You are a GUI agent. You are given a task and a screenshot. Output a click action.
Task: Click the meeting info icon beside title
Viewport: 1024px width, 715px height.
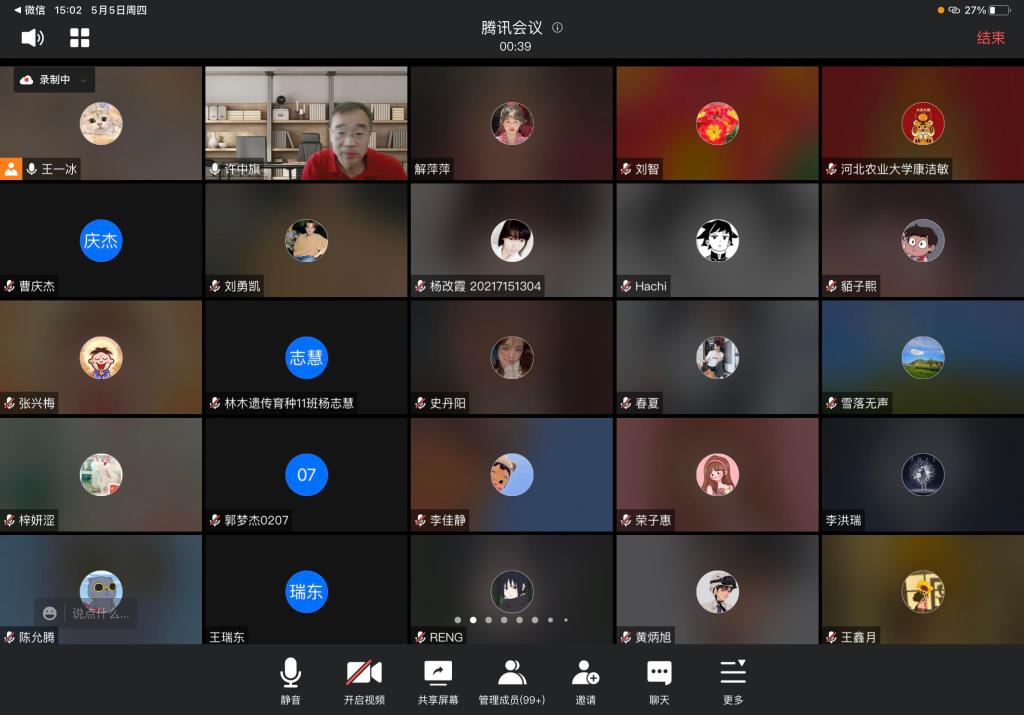click(x=557, y=28)
